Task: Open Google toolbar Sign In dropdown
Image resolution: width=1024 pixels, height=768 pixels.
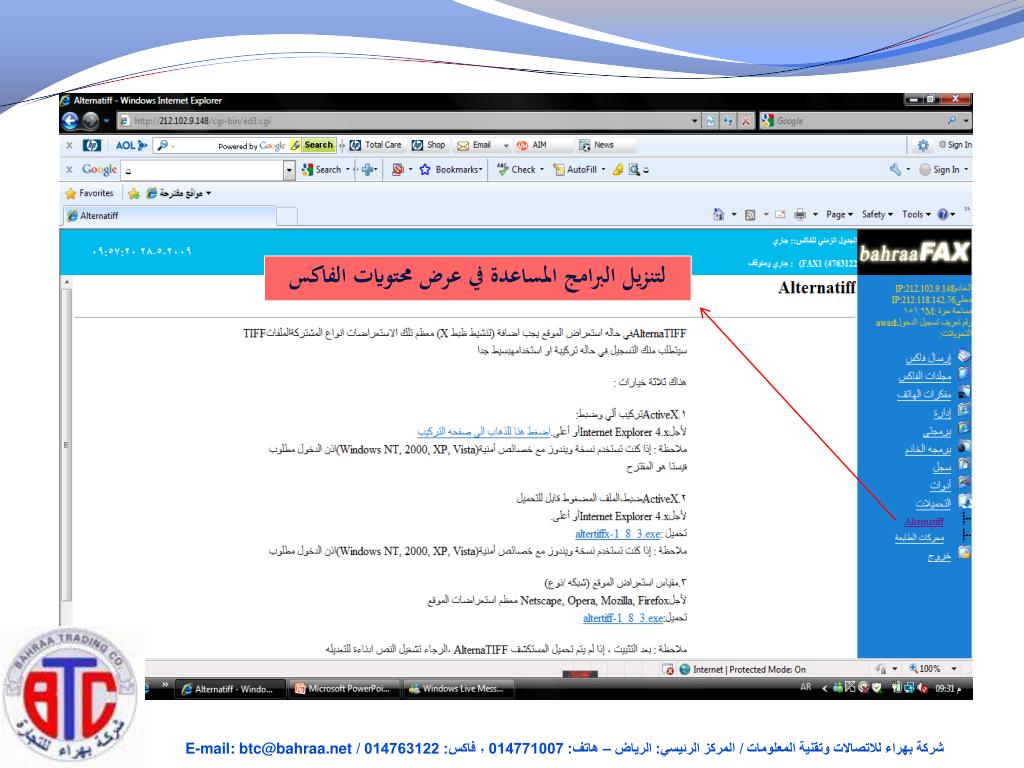Action: pos(943,170)
